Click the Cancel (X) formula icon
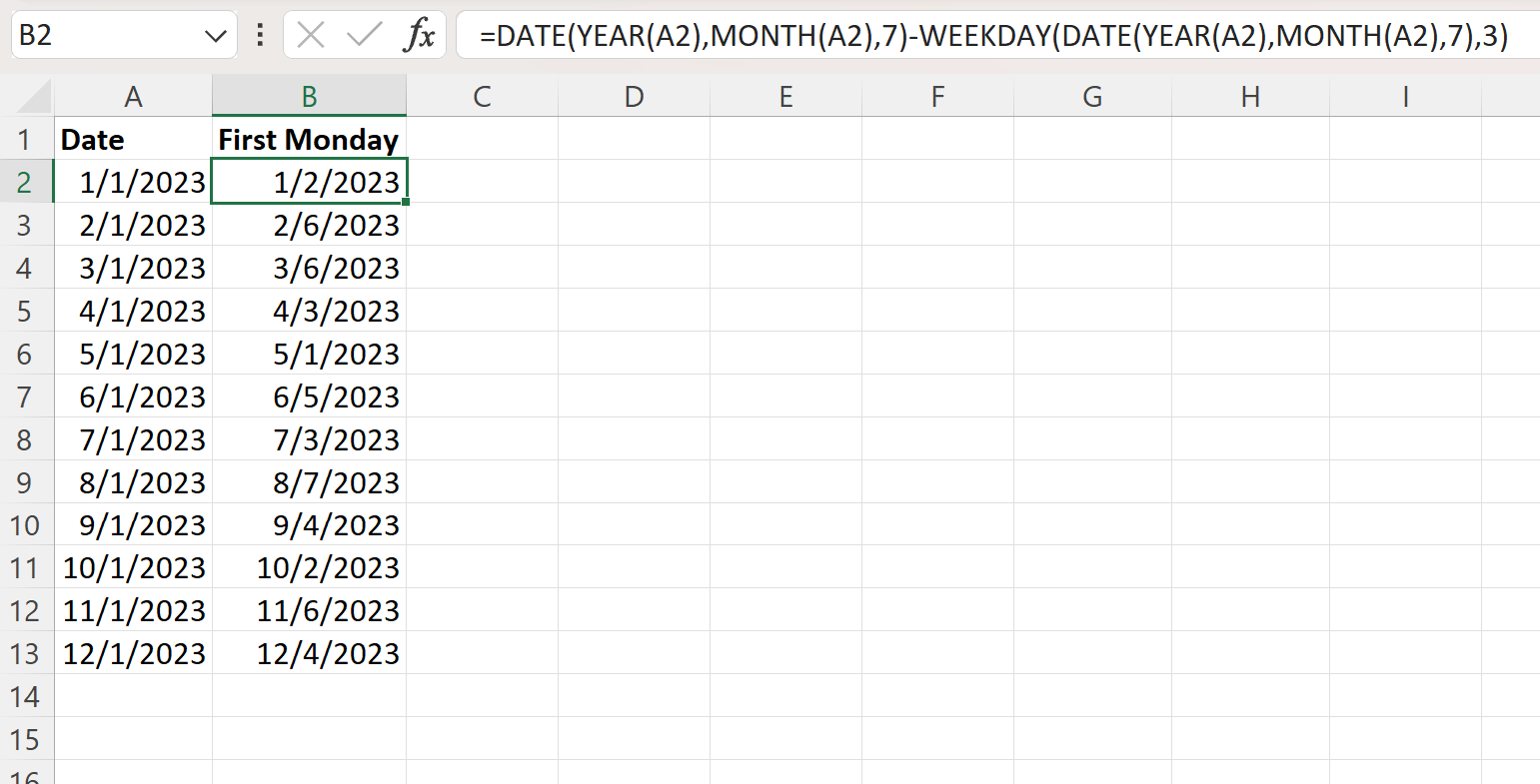 311,36
